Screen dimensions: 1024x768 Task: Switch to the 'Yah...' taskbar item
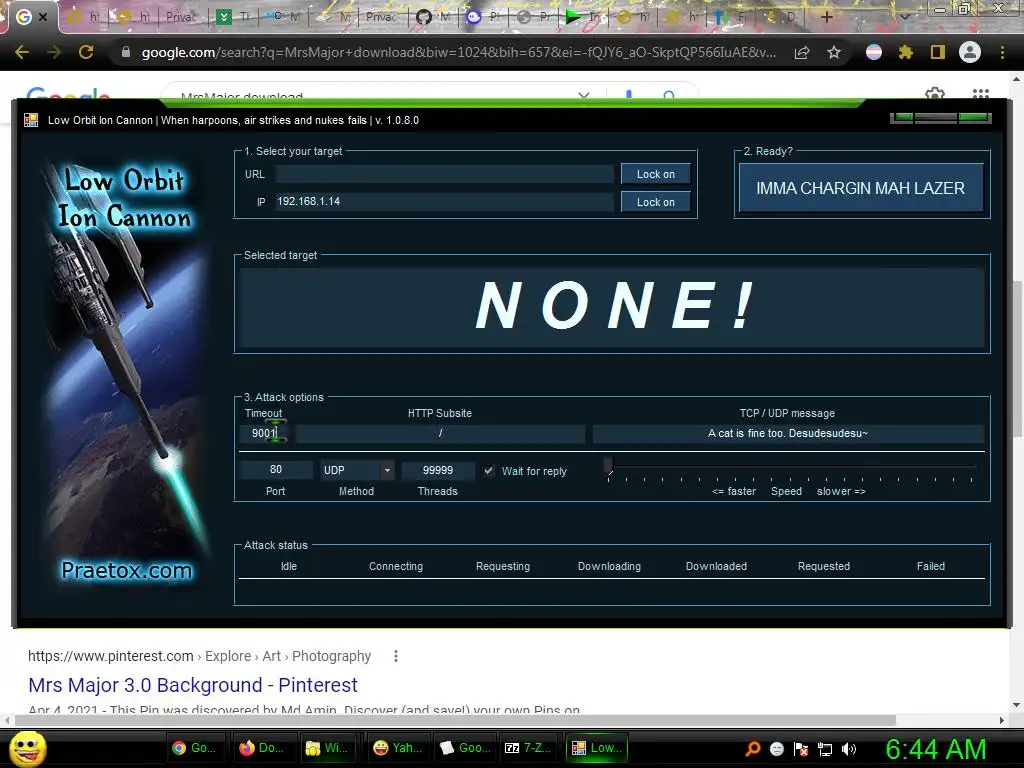395,748
